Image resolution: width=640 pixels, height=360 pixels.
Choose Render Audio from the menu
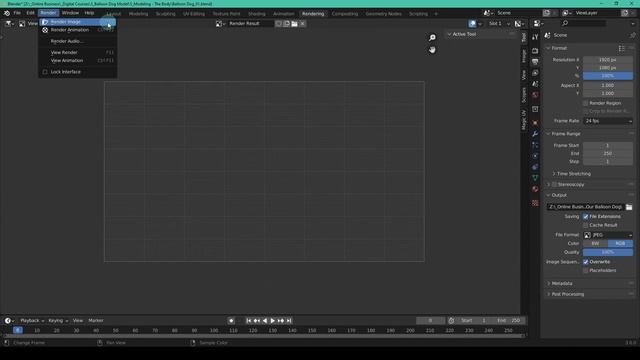[78, 41]
